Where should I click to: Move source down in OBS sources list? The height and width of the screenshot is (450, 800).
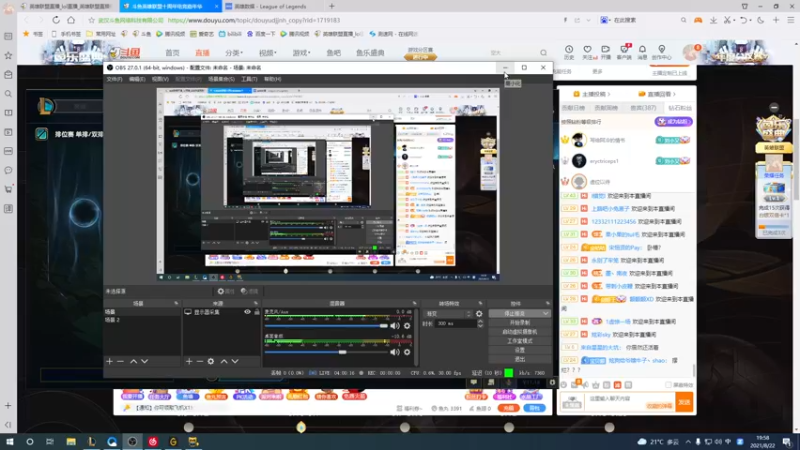click(x=235, y=361)
